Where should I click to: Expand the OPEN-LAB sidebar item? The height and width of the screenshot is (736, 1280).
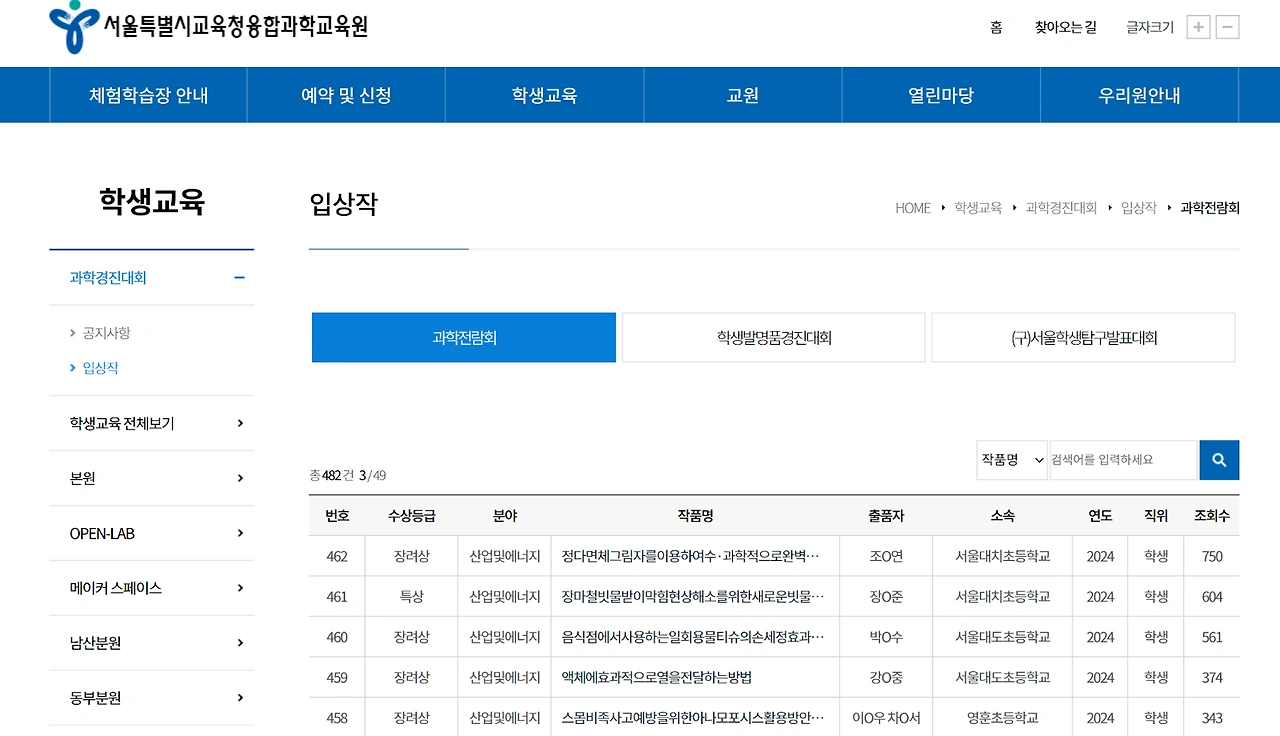click(x=240, y=533)
